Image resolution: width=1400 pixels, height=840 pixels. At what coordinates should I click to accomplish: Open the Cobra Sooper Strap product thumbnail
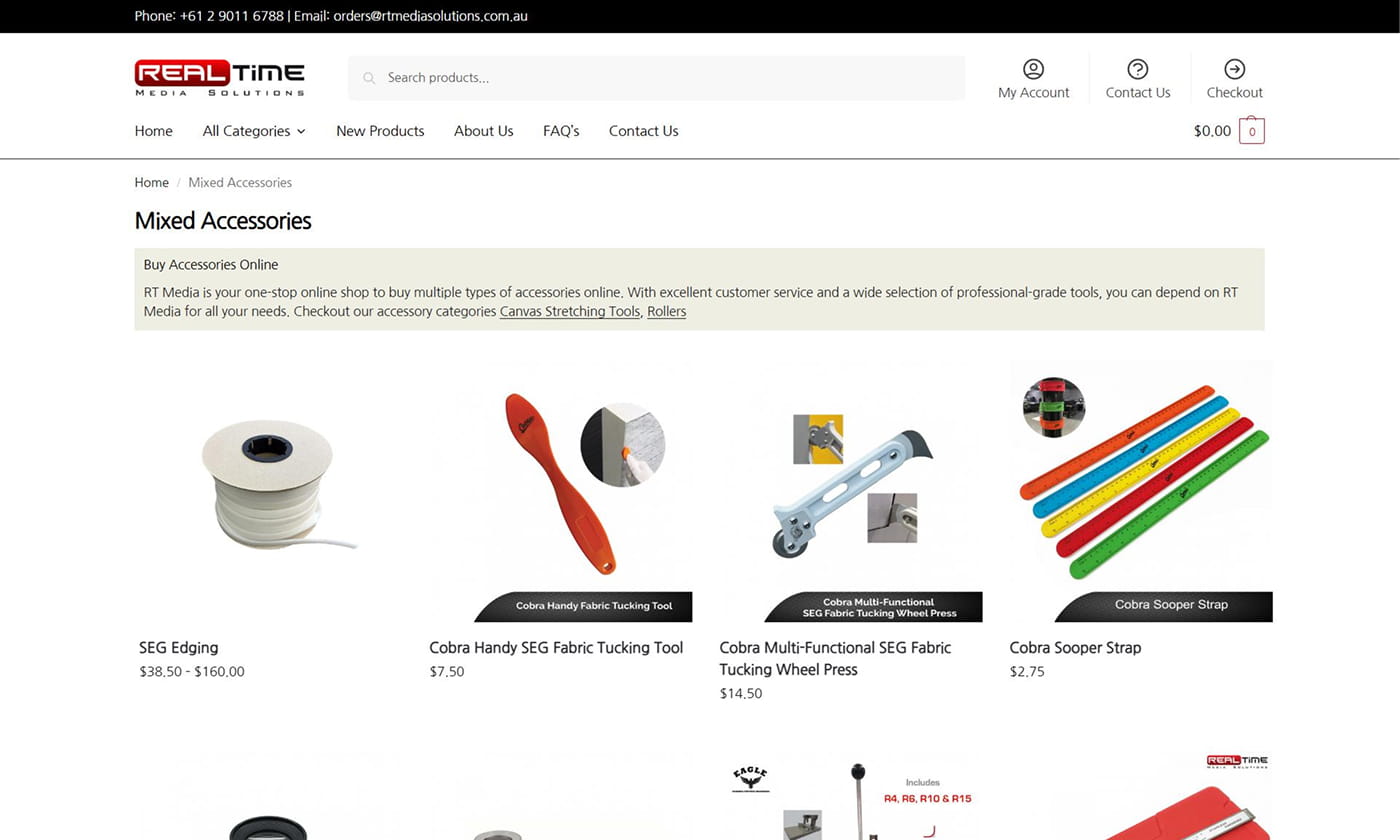1141,491
